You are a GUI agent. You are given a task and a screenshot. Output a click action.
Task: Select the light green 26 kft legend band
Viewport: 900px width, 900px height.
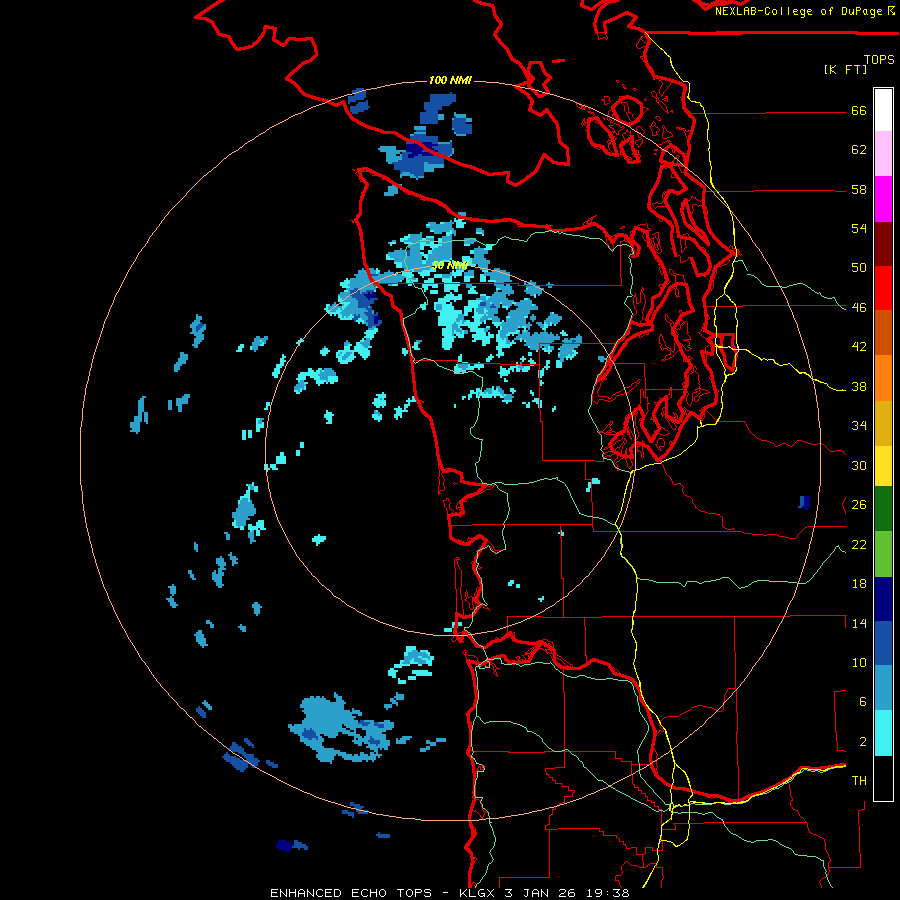coord(883,554)
